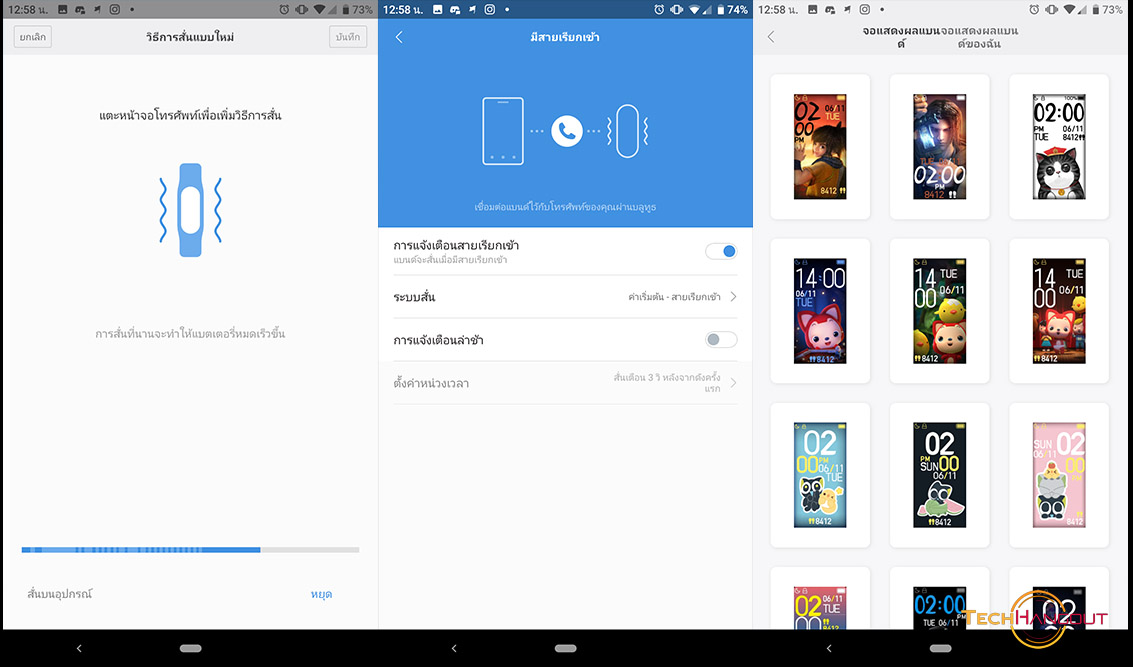Viewport: 1133px width, 667px height.
Task: Tap the Android back arrow below the incoming call screen
Action: [454, 648]
